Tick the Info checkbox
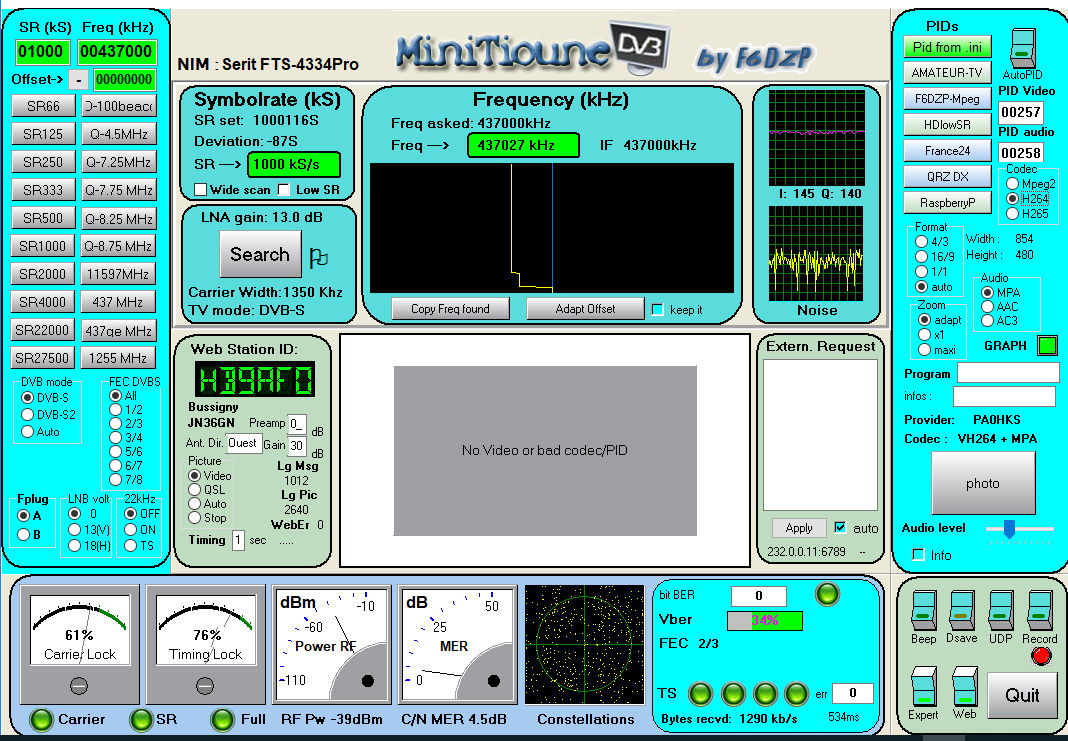This screenshot has width=1068, height=741. 918,554
